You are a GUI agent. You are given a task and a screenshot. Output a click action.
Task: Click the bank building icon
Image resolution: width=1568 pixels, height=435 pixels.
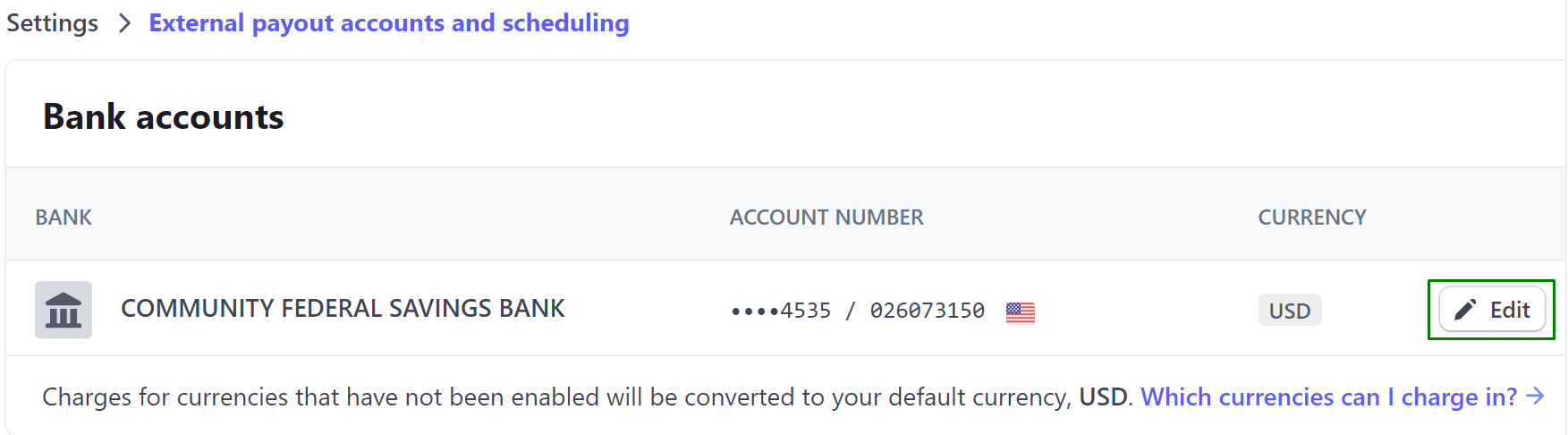point(63,310)
